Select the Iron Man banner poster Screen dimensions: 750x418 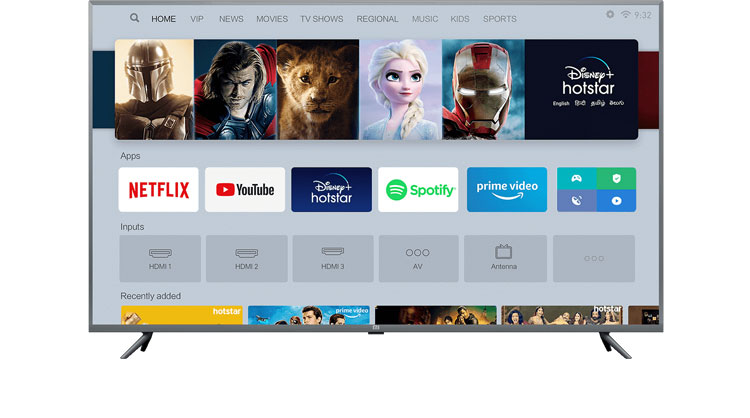483,89
